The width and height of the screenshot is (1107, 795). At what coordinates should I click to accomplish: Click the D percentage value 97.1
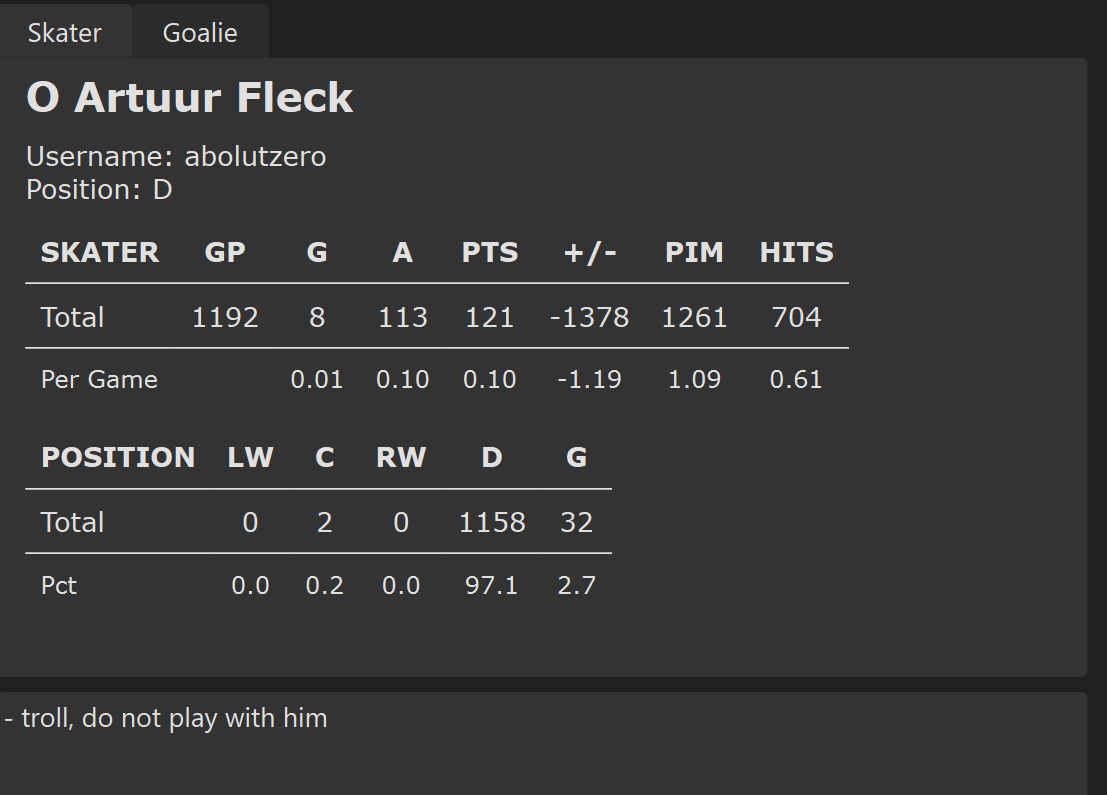tap(491, 585)
